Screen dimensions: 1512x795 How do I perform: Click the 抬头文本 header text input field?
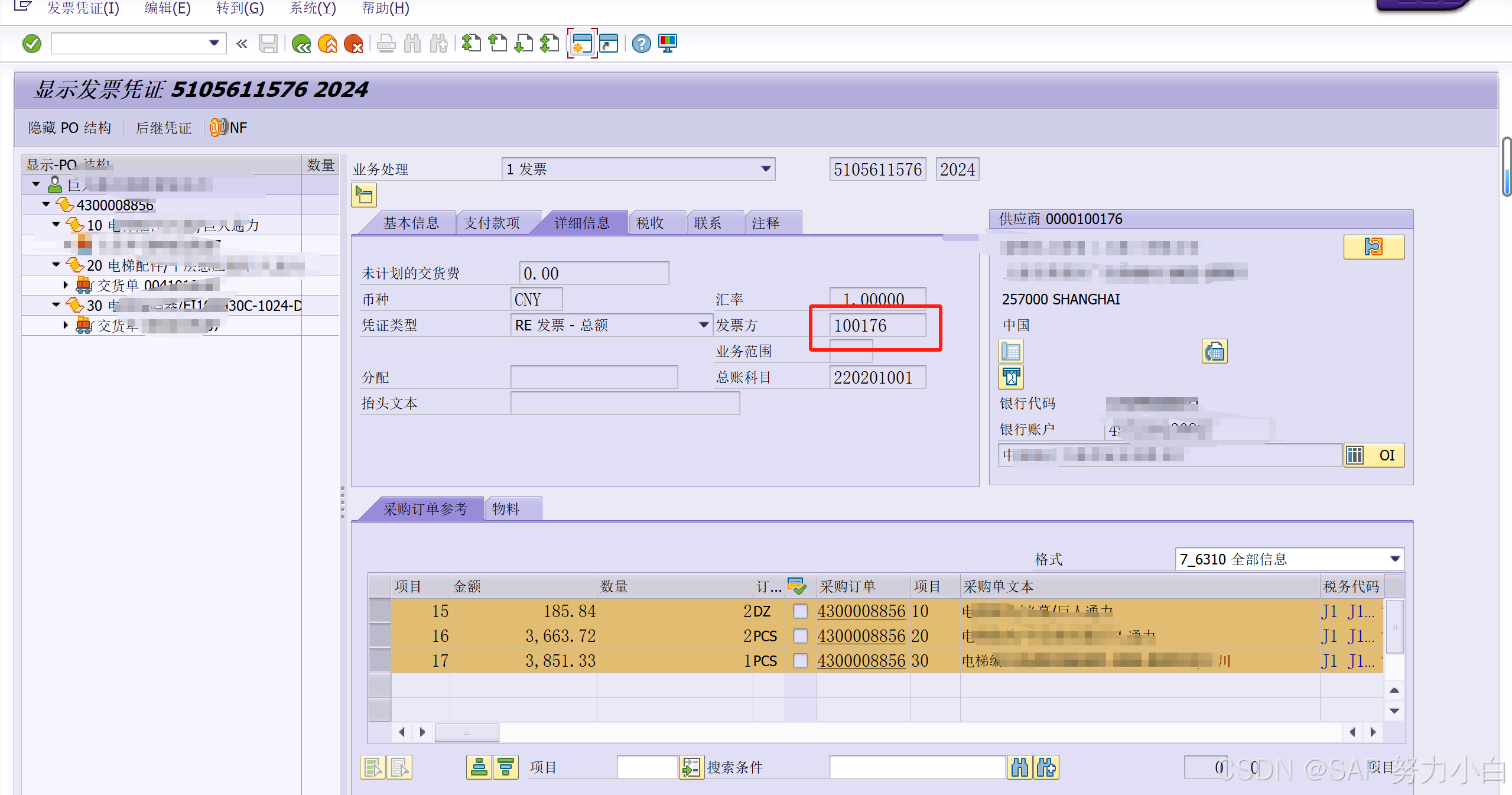point(625,403)
